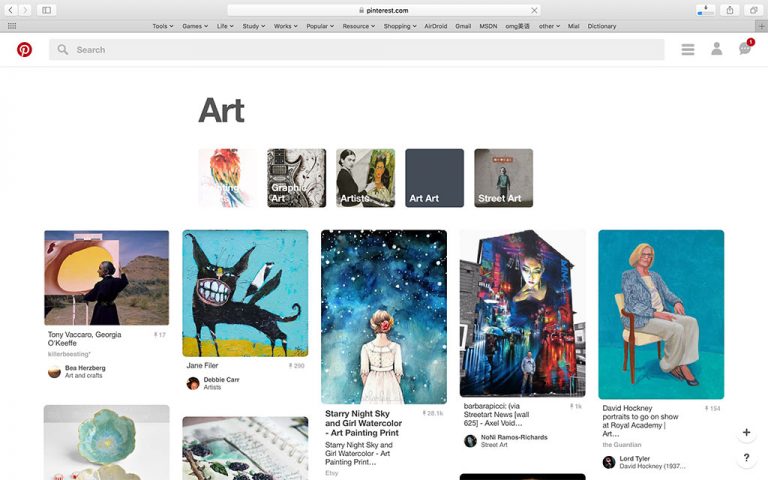Expand the Resource bookmarks folder

point(359,26)
